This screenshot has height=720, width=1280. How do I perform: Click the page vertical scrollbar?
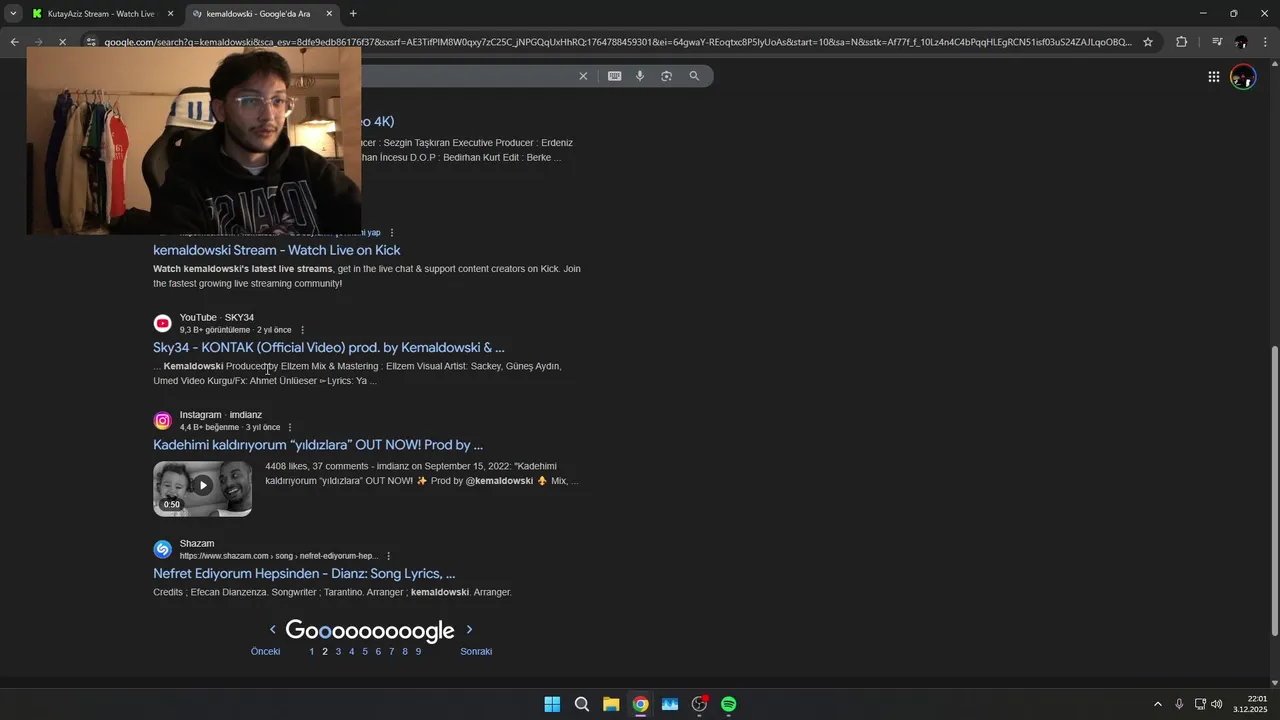(1274, 490)
